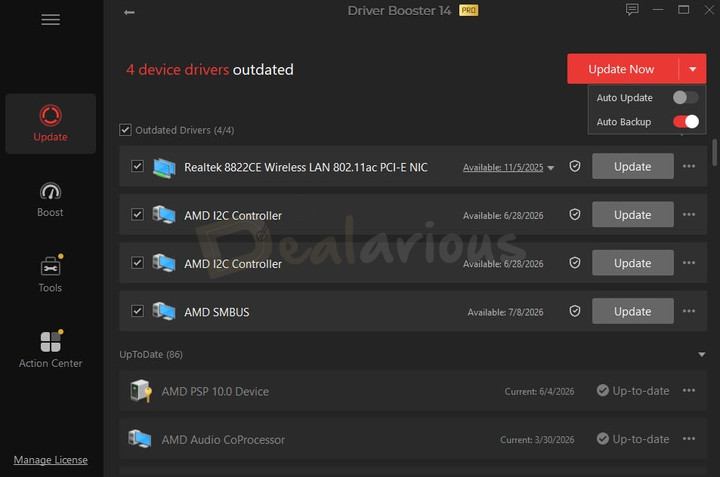The width and height of the screenshot is (720, 477).
Task: Disable the Auto Backup switch
Action: click(686, 122)
